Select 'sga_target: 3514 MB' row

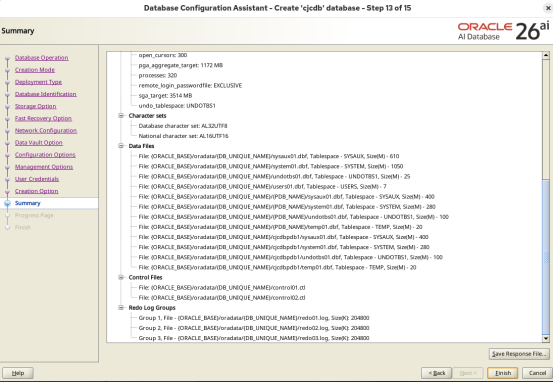[165, 95]
